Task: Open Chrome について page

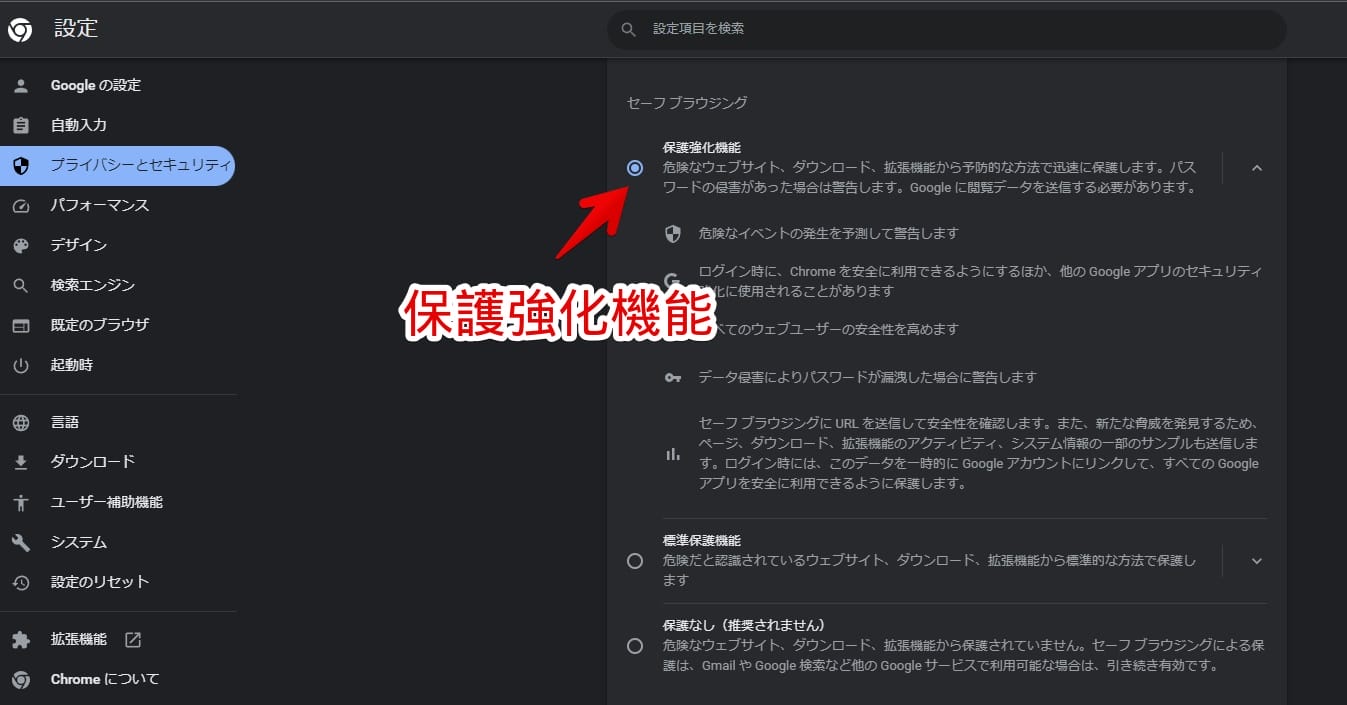Action: tap(117, 679)
